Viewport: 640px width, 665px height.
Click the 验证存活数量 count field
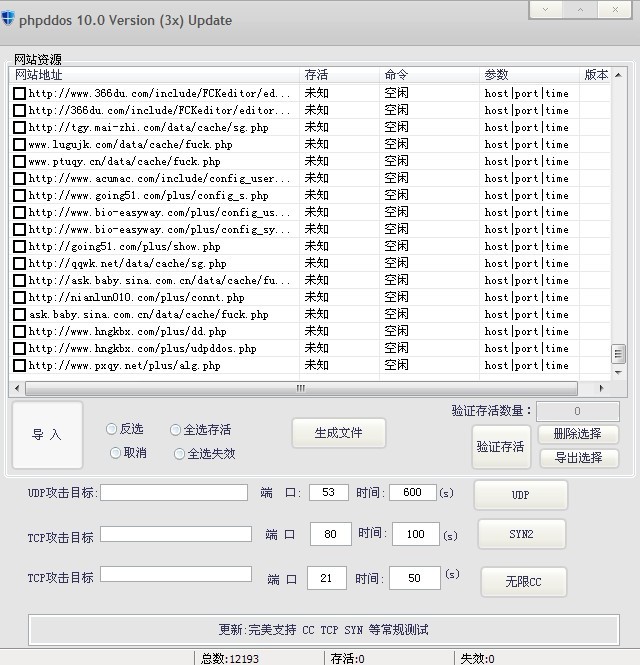pyautogui.click(x=578, y=411)
